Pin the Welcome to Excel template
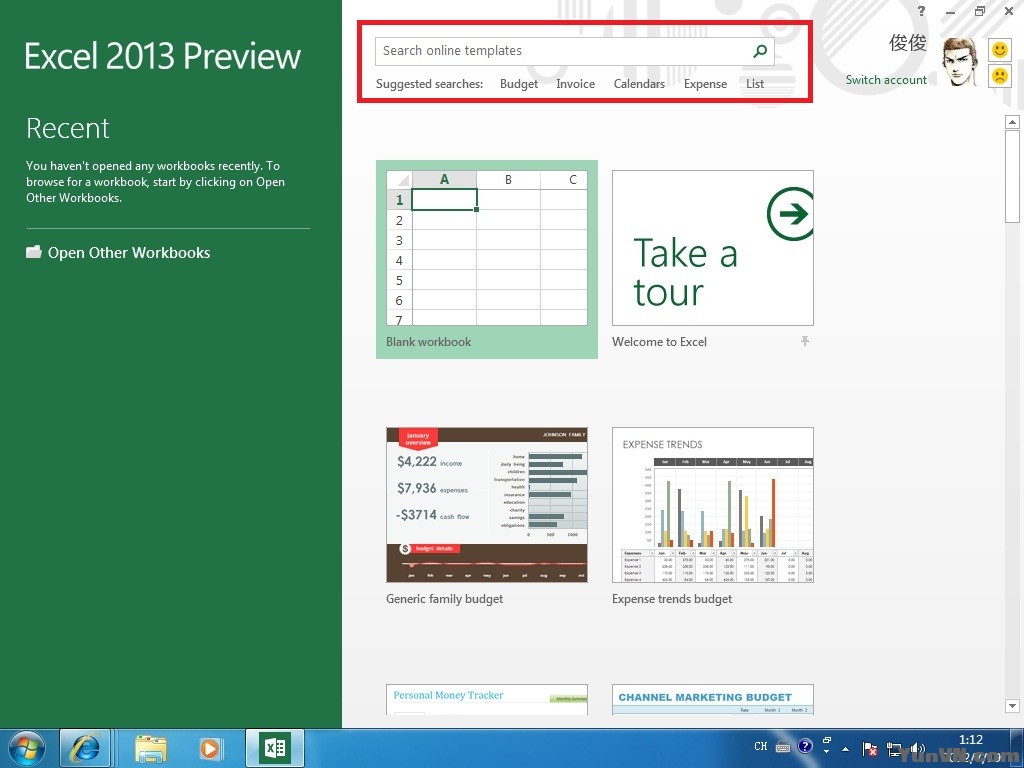The height and width of the screenshot is (768, 1024). click(x=805, y=341)
